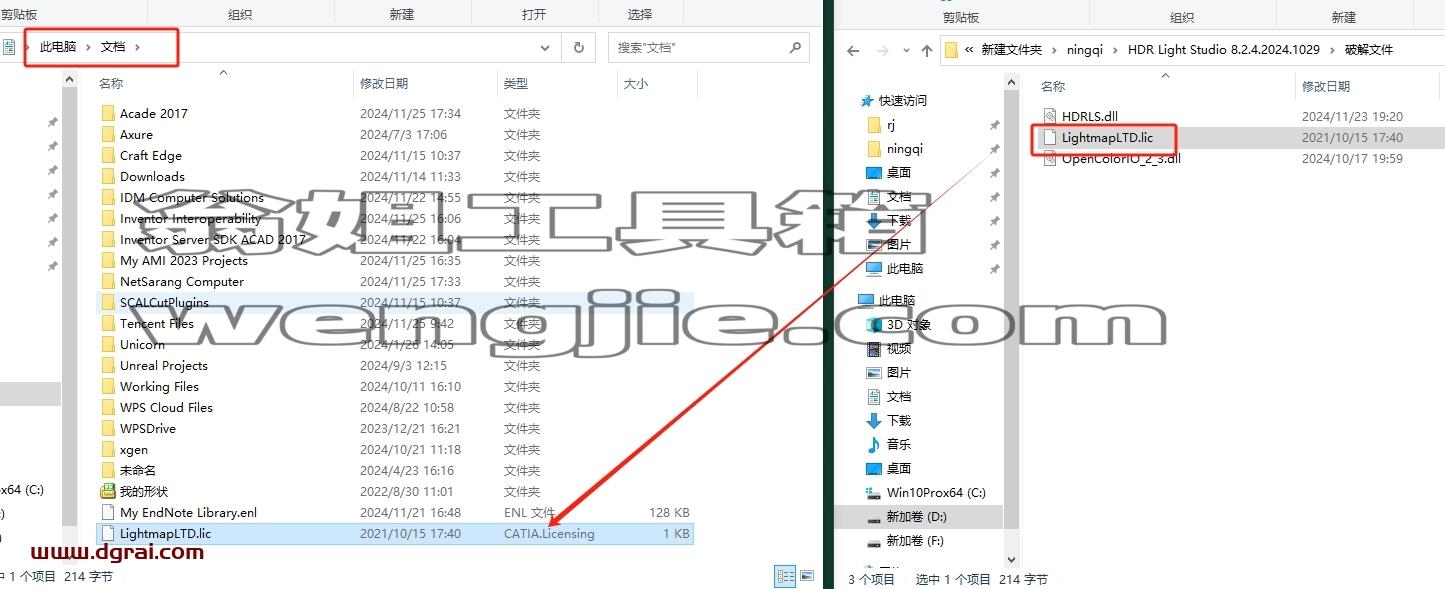Screen dimensions: 1445x589
Task: Select HDRLS.dll in right window
Action: [x=1089, y=117]
